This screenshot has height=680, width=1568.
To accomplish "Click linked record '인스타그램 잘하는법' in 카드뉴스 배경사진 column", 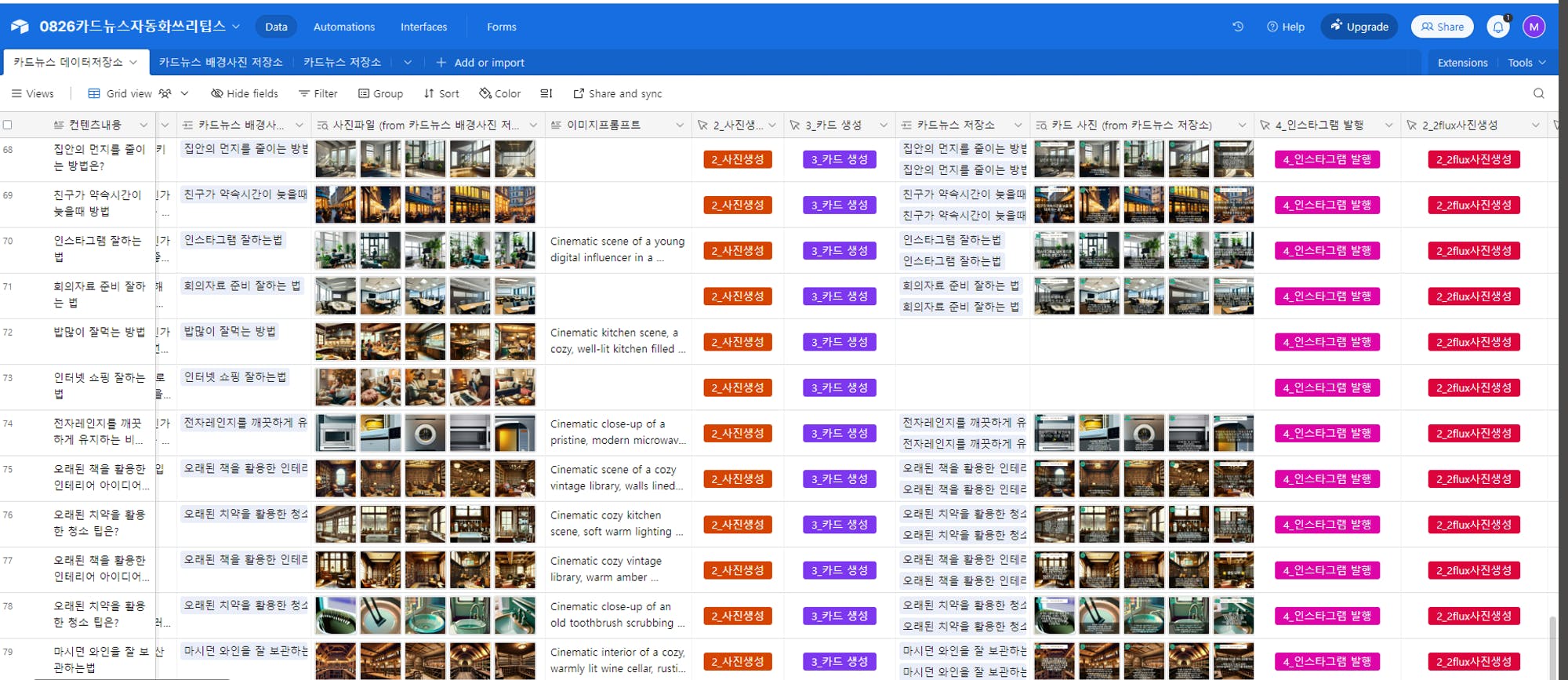I will coord(234,241).
